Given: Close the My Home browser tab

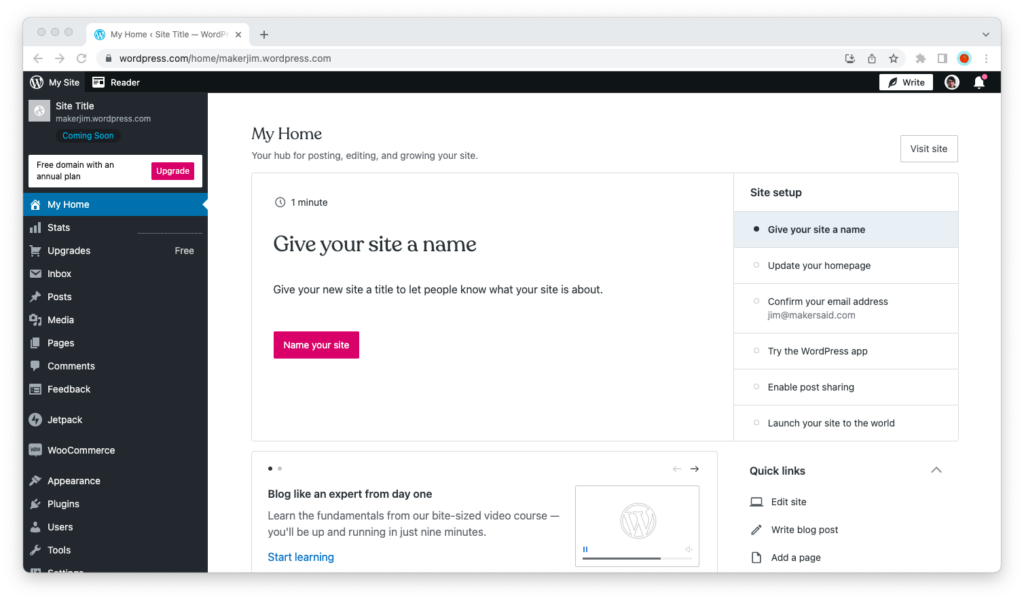Looking at the screenshot, I should [238, 35].
